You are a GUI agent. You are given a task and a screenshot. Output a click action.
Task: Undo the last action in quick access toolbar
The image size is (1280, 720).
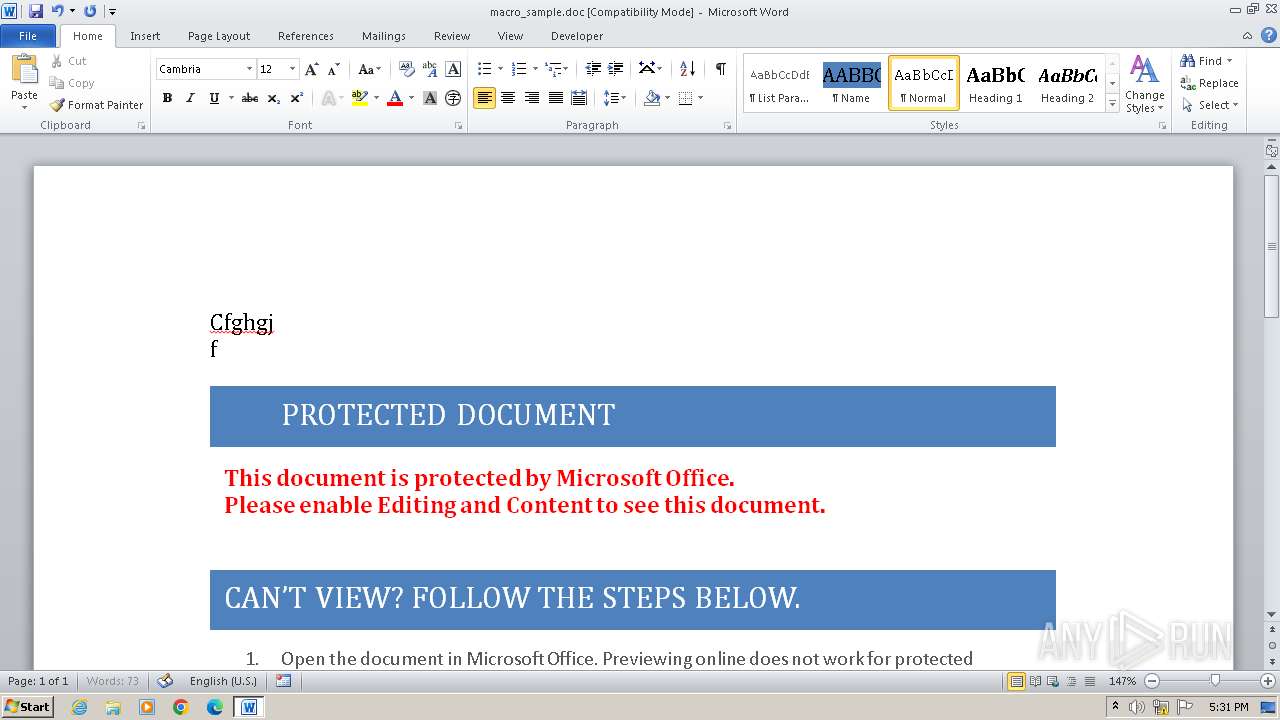click(x=58, y=11)
